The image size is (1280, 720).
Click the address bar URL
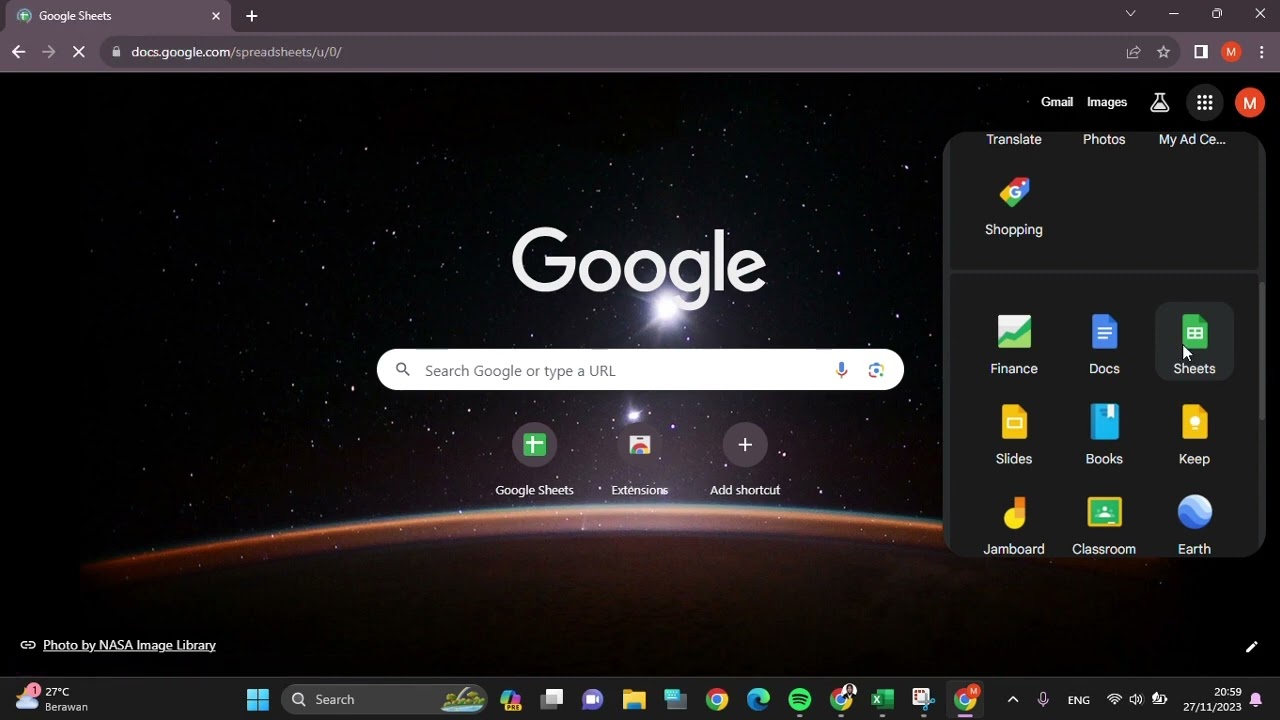click(236, 52)
